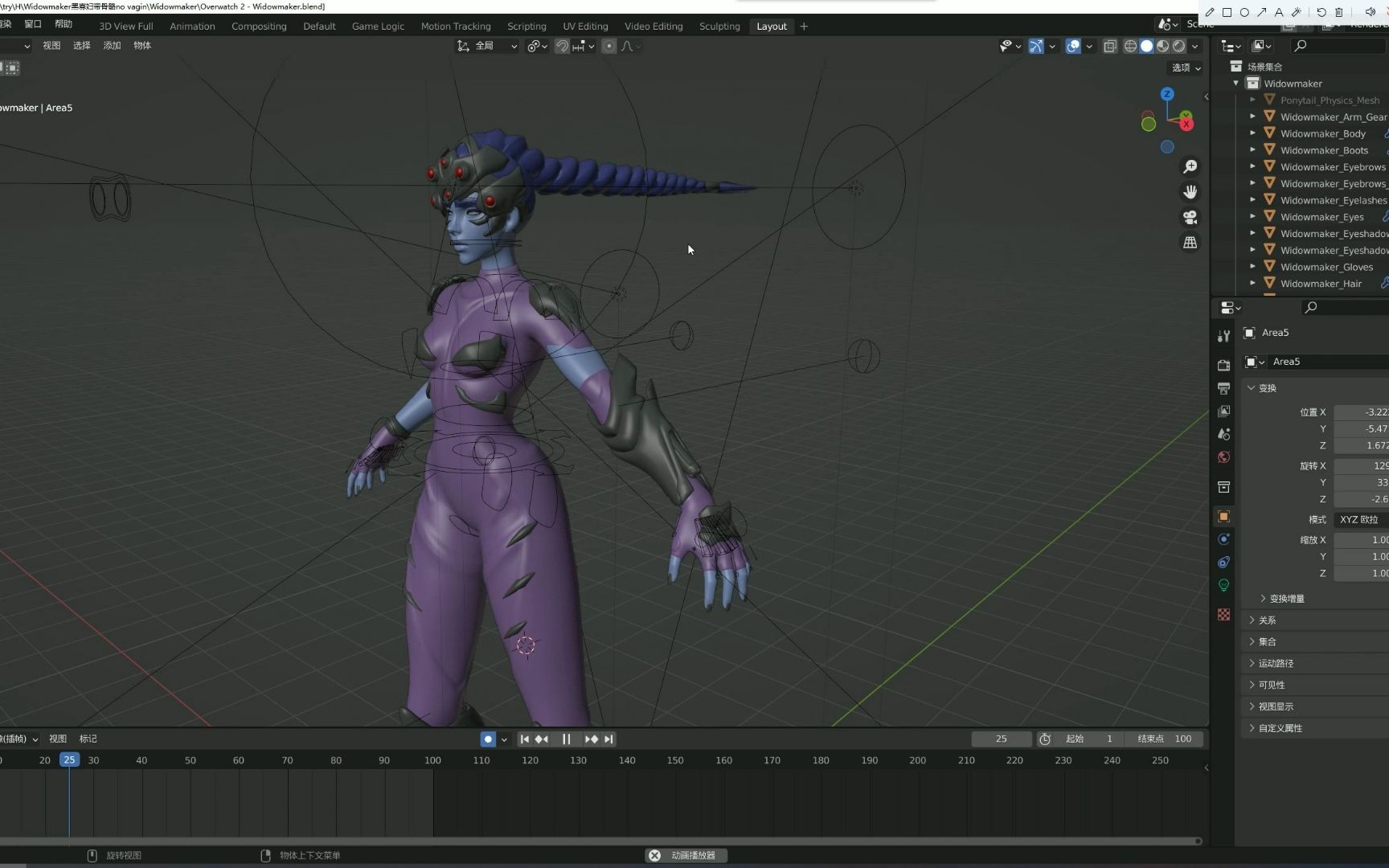
Task: Open the 选项 options dropdown
Action: point(1186,68)
